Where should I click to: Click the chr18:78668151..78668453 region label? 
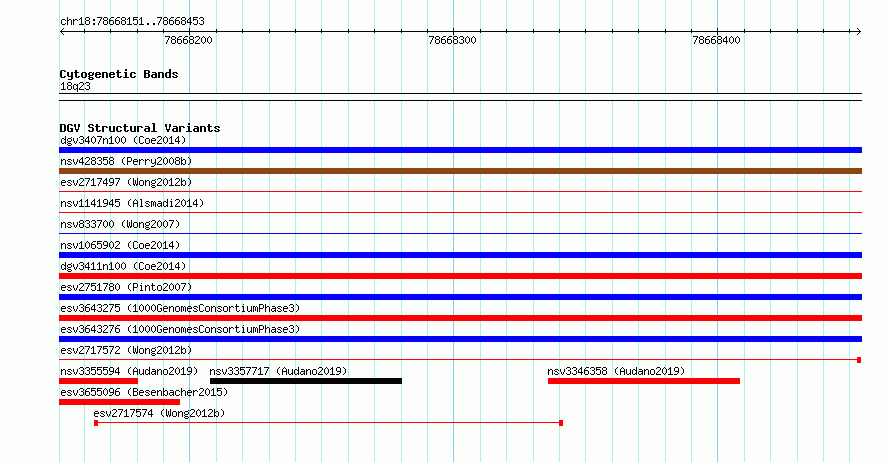(x=132, y=22)
